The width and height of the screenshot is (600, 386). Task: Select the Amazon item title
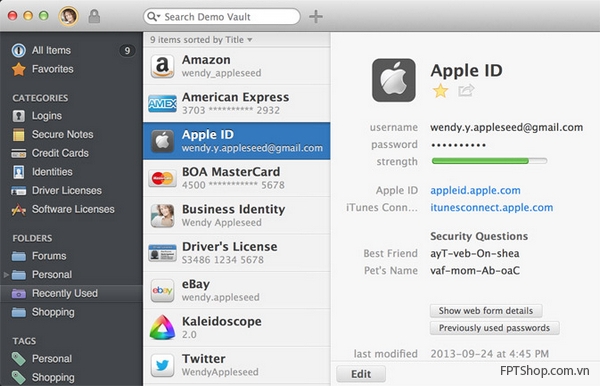pyautogui.click(x=206, y=60)
